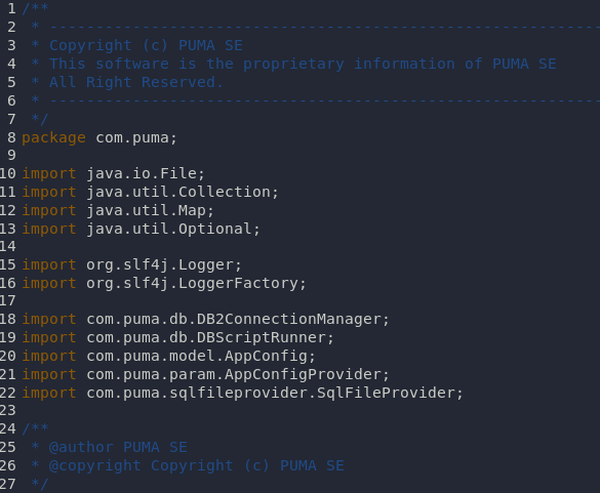This screenshot has height=493, width=600.
Task: Click the @author PUMA SE comment
Action: coord(118,447)
